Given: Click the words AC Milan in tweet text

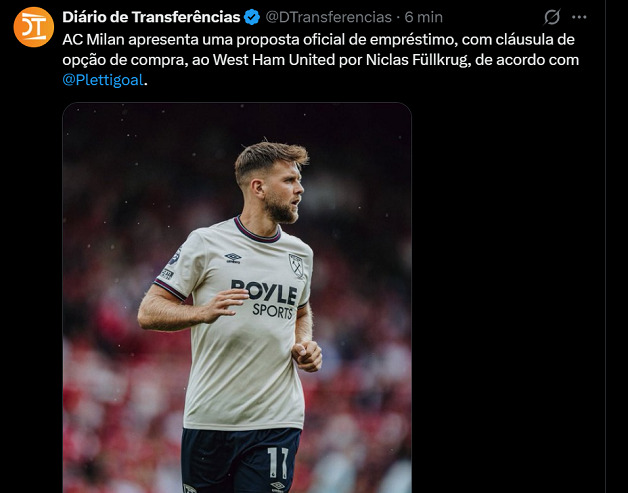Looking at the screenshot, I should (x=93, y=40).
